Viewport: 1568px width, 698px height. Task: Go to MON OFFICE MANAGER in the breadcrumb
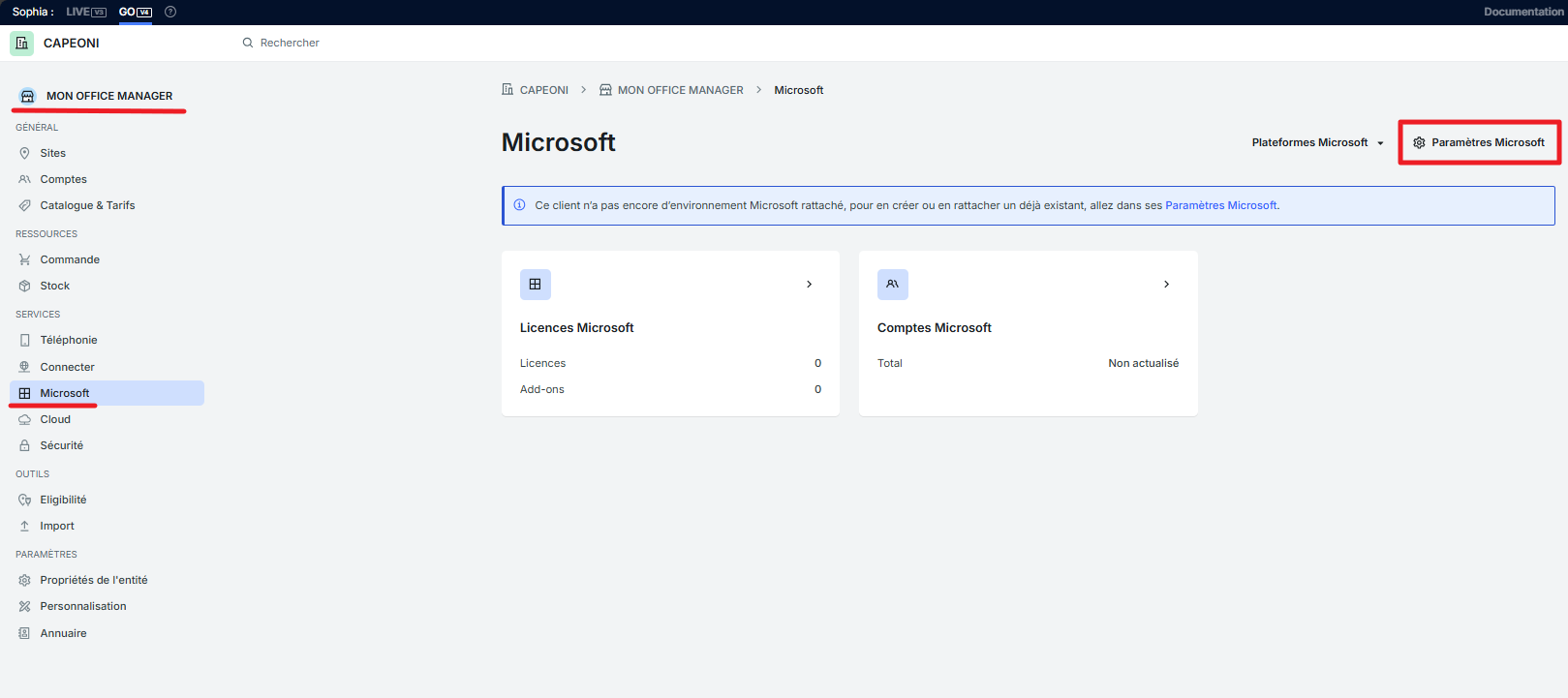[681, 90]
